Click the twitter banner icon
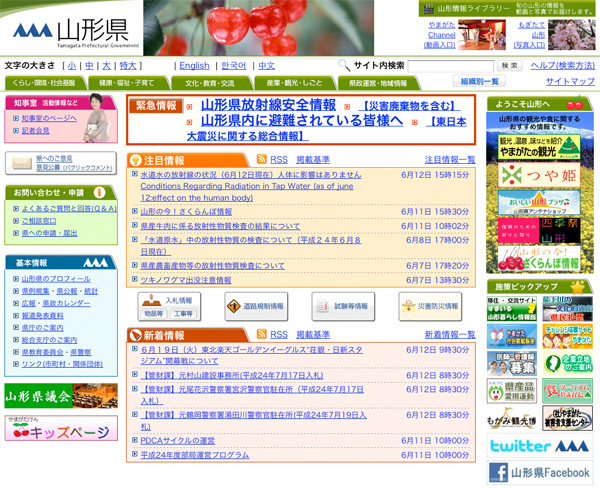The image size is (600, 488). [539, 445]
